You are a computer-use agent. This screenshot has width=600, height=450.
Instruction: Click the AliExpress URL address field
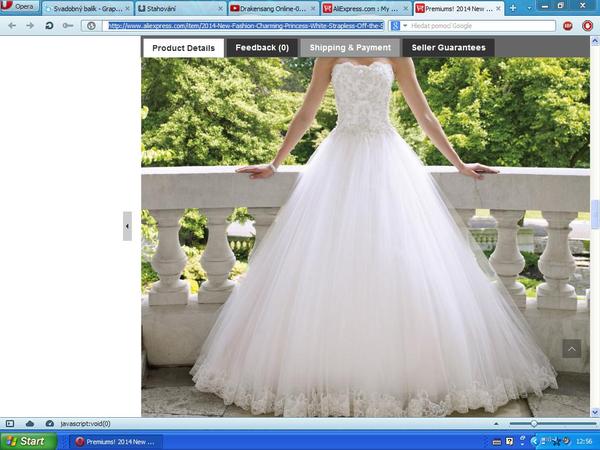[x=245, y=25]
